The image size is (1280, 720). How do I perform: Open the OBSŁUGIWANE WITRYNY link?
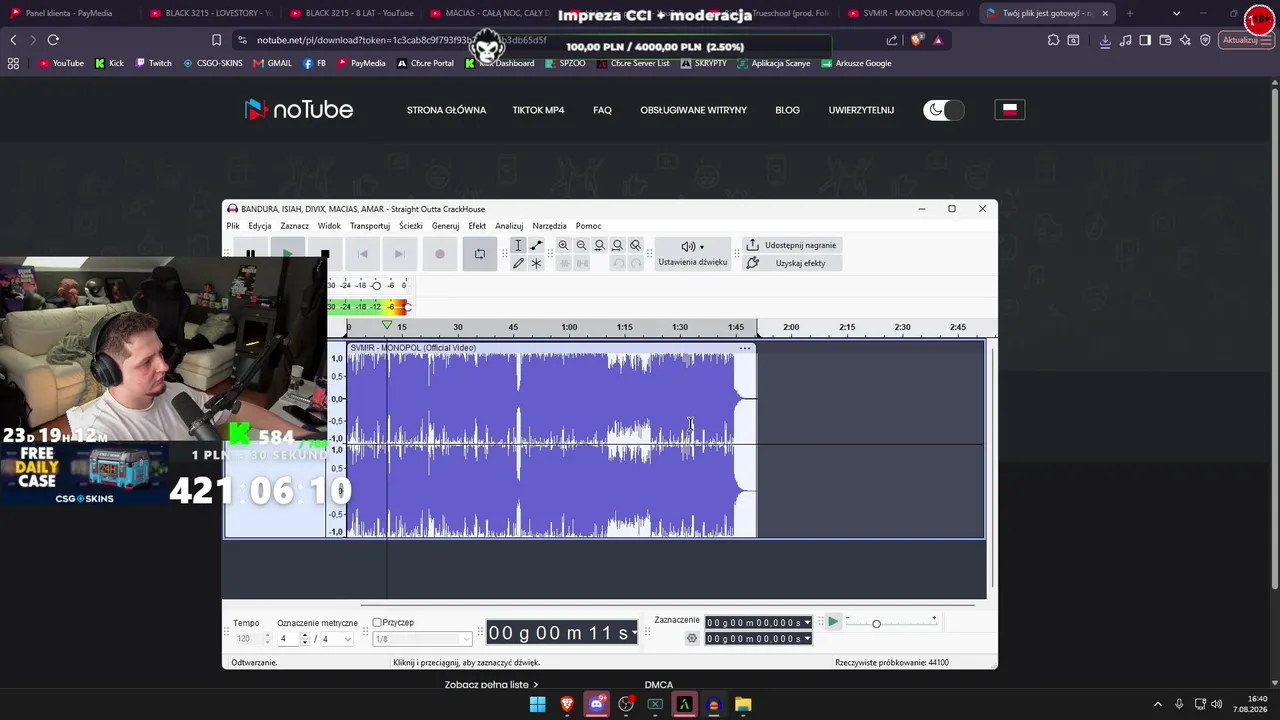(x=693, y=110)
